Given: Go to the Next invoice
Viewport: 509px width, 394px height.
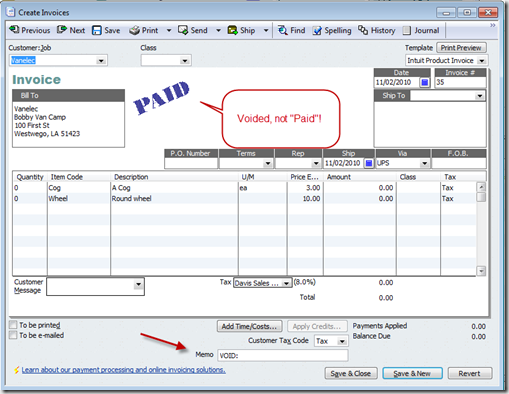Looking at the screenshot, I should (x=71, y=30).
